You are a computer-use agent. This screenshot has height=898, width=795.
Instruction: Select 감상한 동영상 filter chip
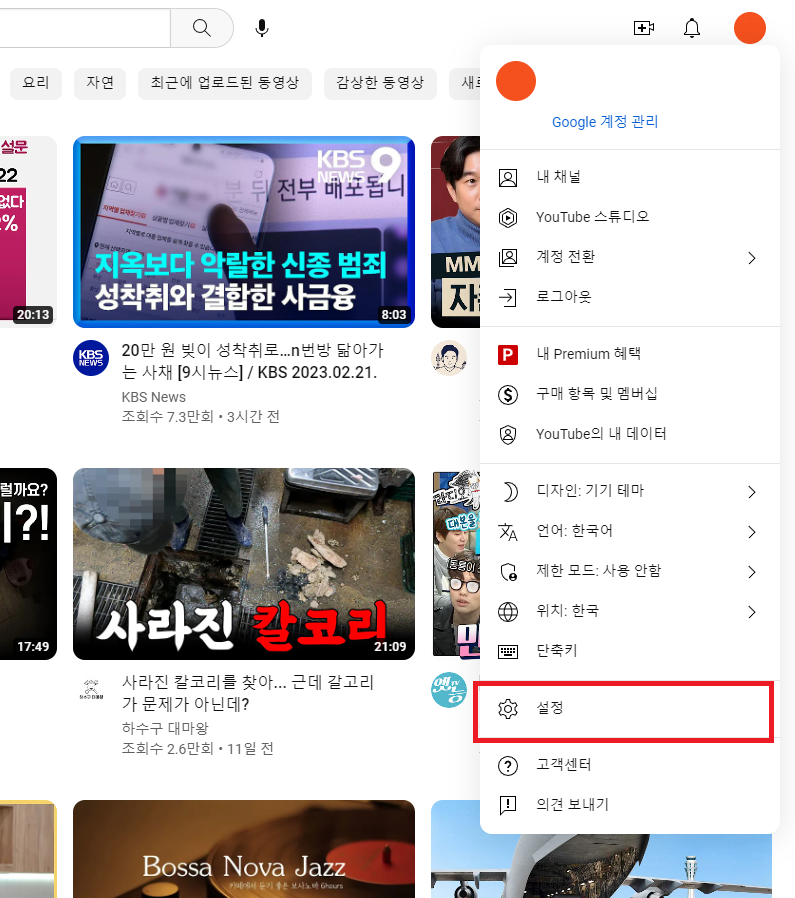[380, 83]
